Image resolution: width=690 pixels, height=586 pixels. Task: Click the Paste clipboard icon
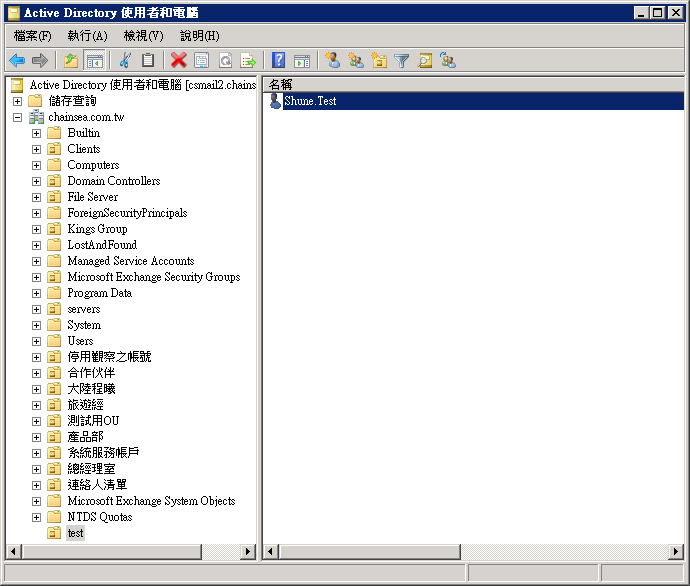(x=148, y=60)
